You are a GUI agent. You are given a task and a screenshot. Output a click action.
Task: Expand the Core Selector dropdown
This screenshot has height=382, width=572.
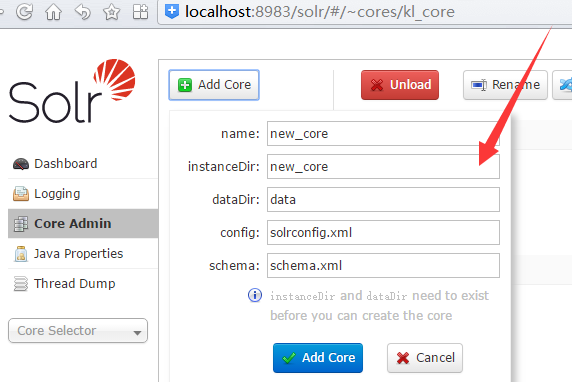click(x=78, y=331)
